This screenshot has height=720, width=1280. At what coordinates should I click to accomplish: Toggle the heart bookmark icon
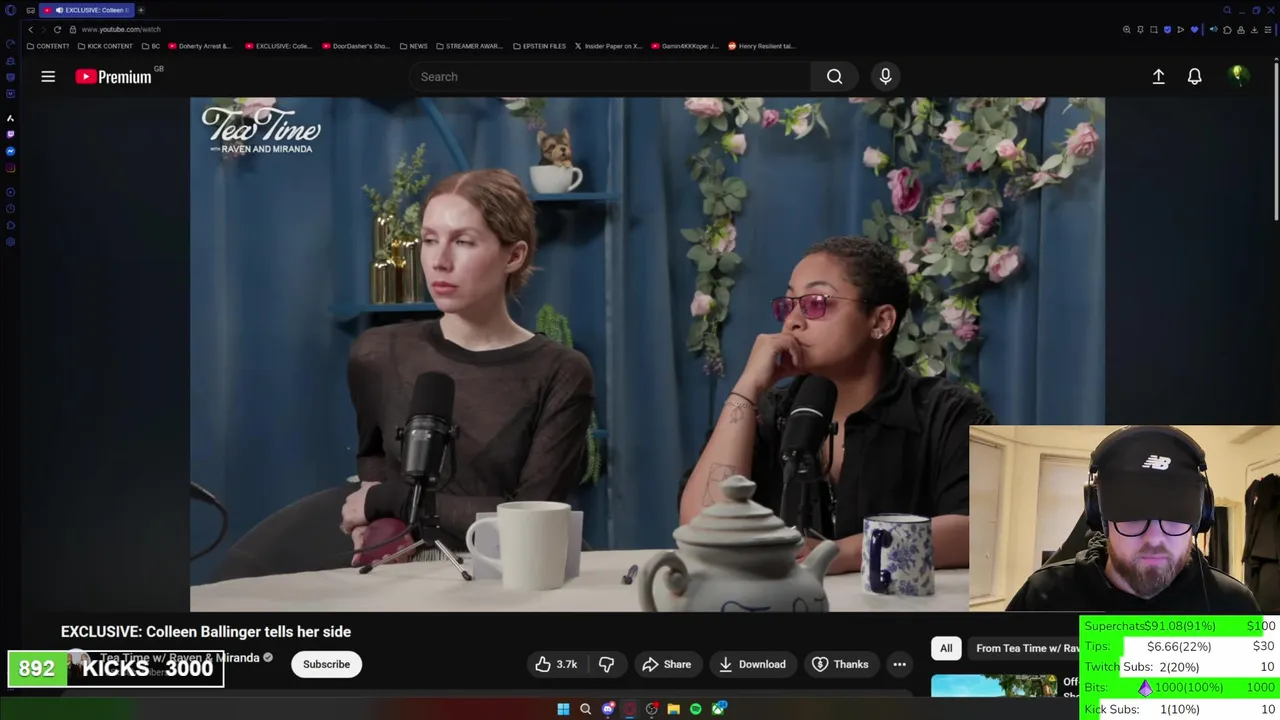(1194, 30)
